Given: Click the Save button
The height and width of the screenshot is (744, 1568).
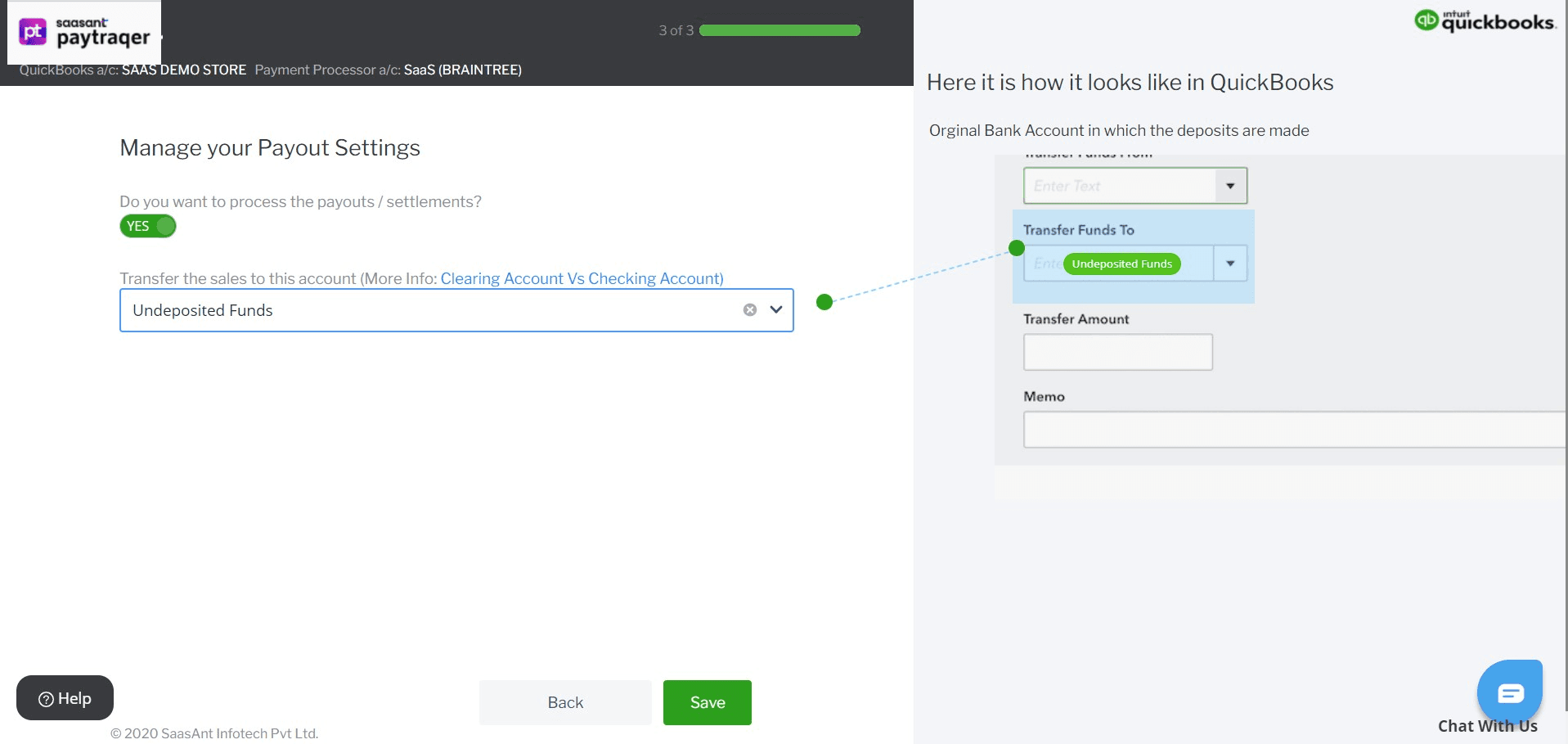Looking at the screenshot, I should pyautogui.click(x=708, y=702).
